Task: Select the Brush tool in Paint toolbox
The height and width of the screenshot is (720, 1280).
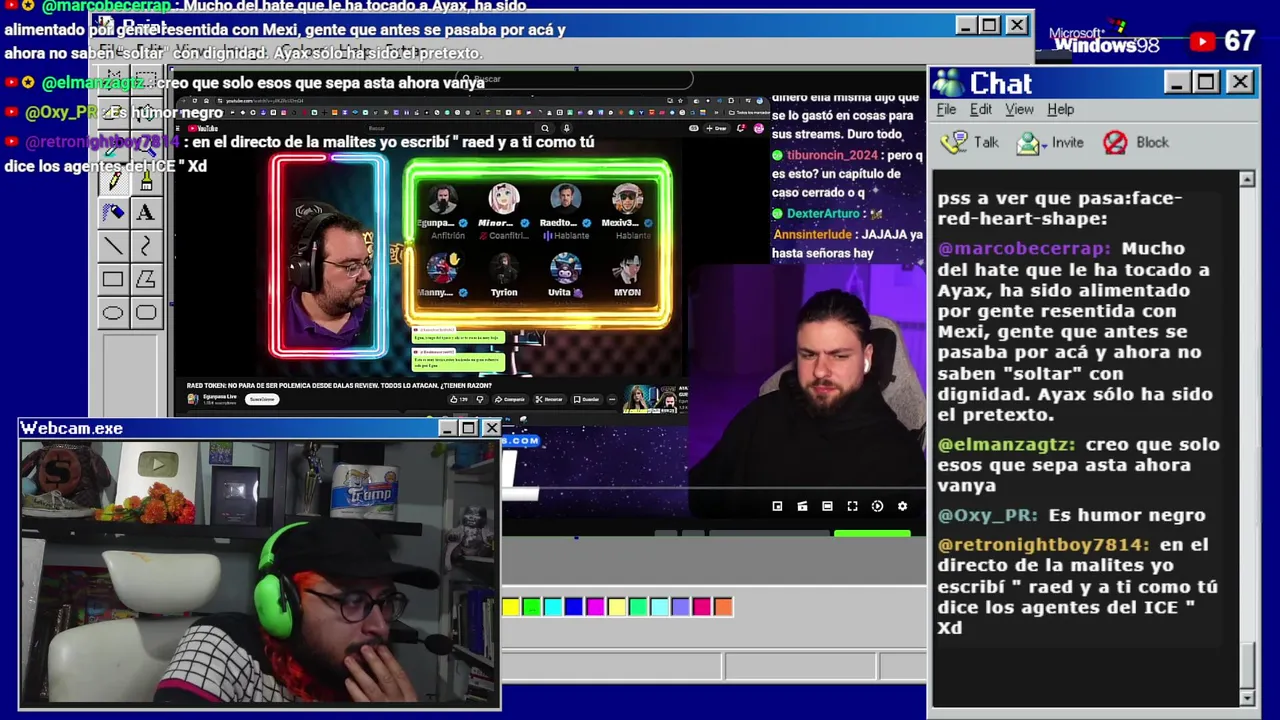Action: pos(146,180)
